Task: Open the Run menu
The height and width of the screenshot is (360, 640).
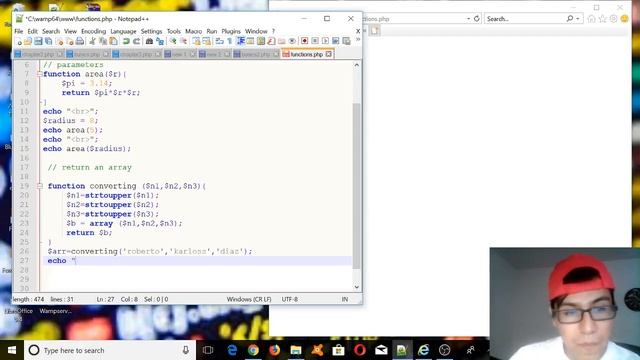Action: click(212, 31)
